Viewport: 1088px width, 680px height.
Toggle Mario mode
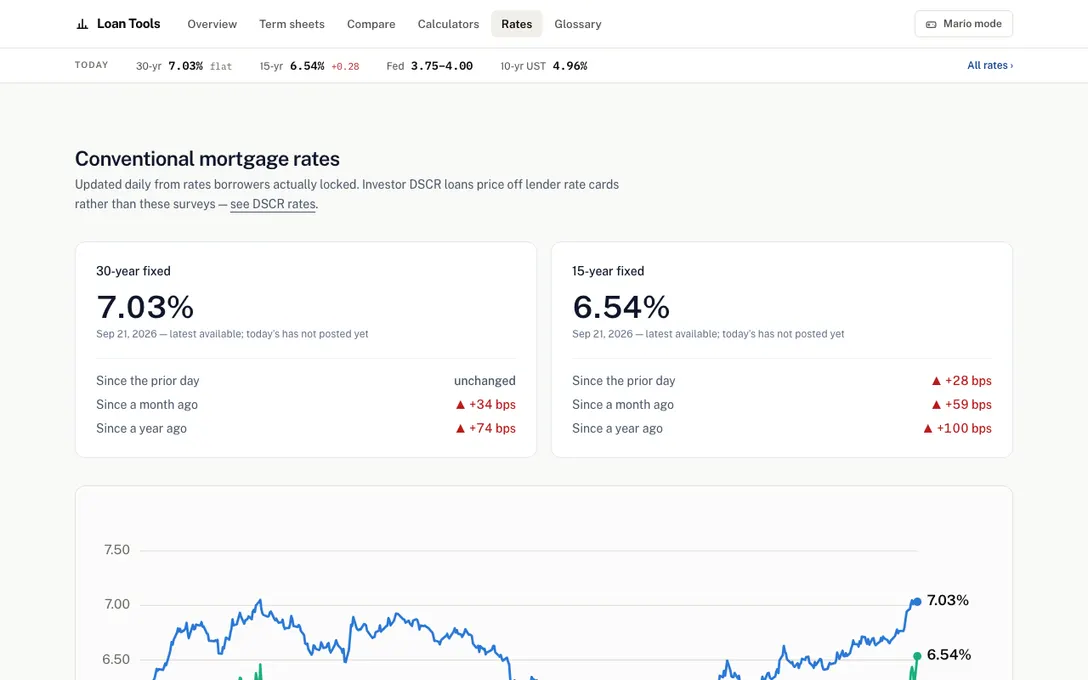[x=963, y=24]
